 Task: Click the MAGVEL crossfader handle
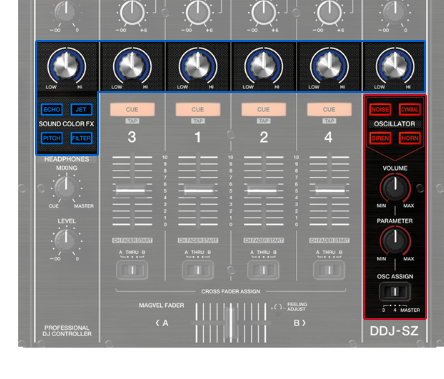pos(230,323)
